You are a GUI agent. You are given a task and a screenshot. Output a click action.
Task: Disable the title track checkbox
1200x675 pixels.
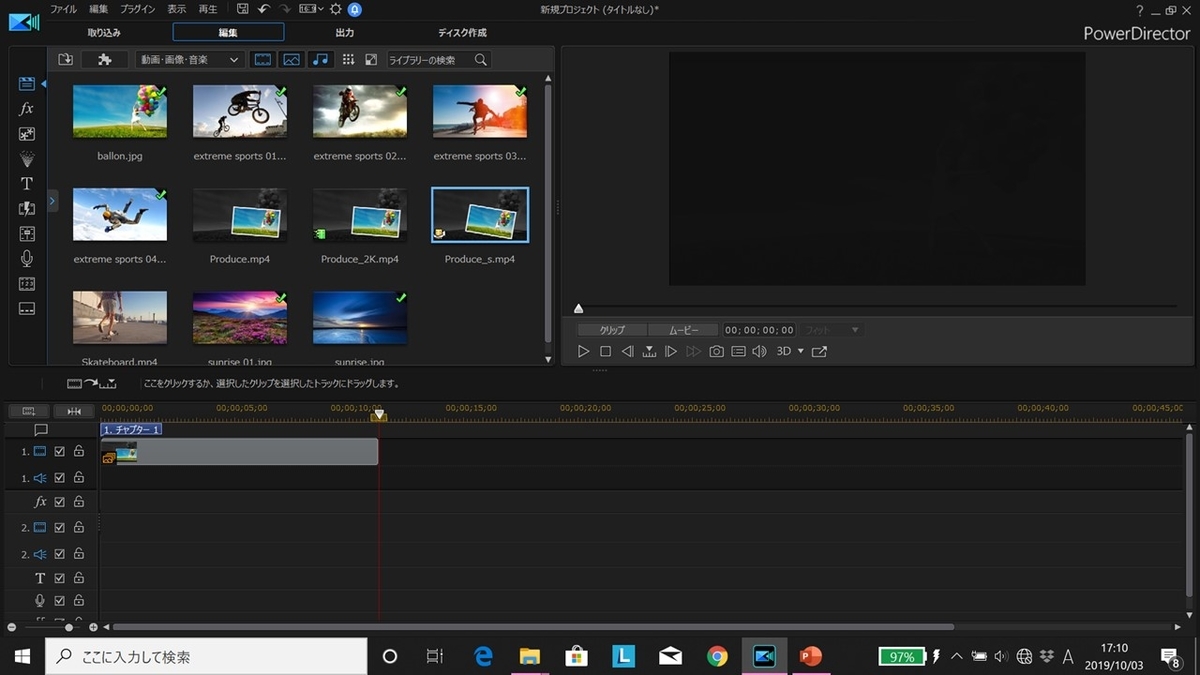pos(59,578)
